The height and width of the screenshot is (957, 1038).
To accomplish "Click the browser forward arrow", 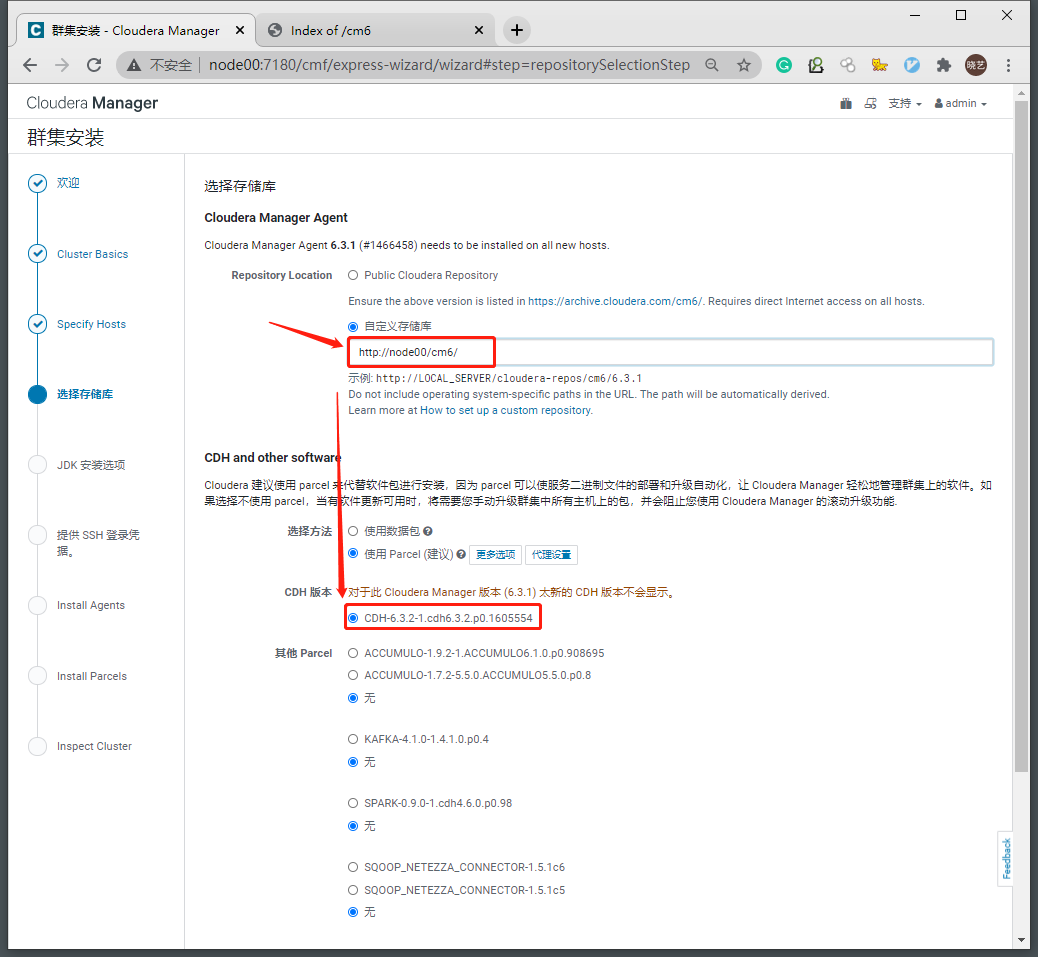I will 62,65.
